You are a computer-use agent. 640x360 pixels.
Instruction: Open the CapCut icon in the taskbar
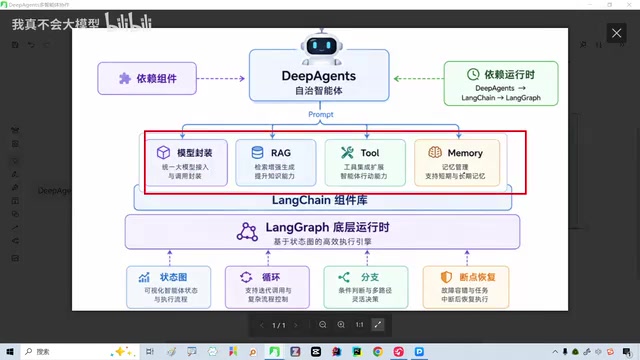tap(316, 351)
